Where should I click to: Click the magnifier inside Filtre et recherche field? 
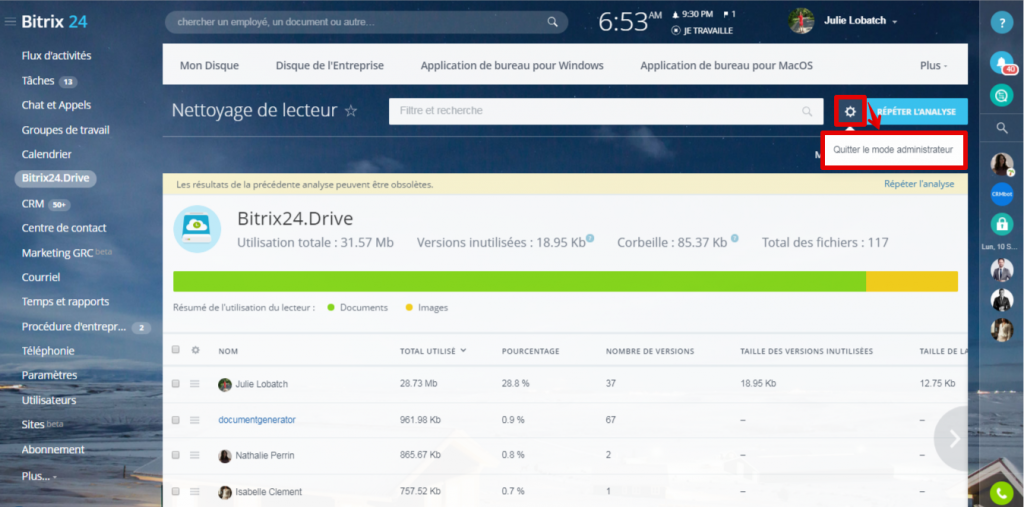tap(807, 112)
